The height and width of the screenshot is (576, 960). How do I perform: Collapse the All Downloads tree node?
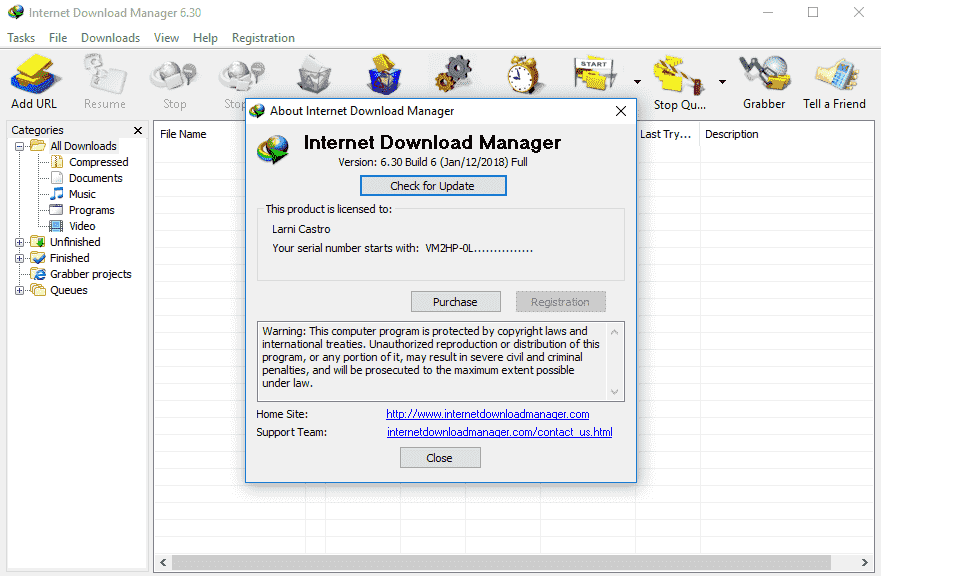[x=20, y=146]
